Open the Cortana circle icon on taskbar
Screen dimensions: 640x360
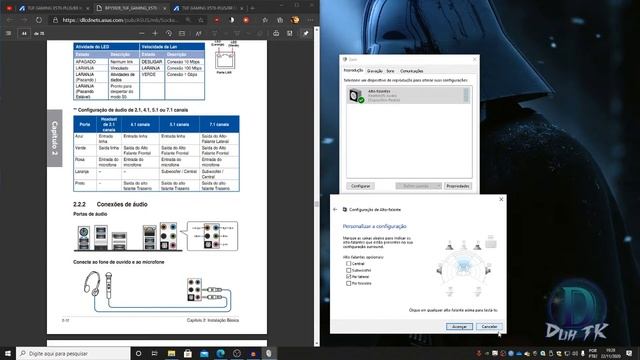coord(138,353)
